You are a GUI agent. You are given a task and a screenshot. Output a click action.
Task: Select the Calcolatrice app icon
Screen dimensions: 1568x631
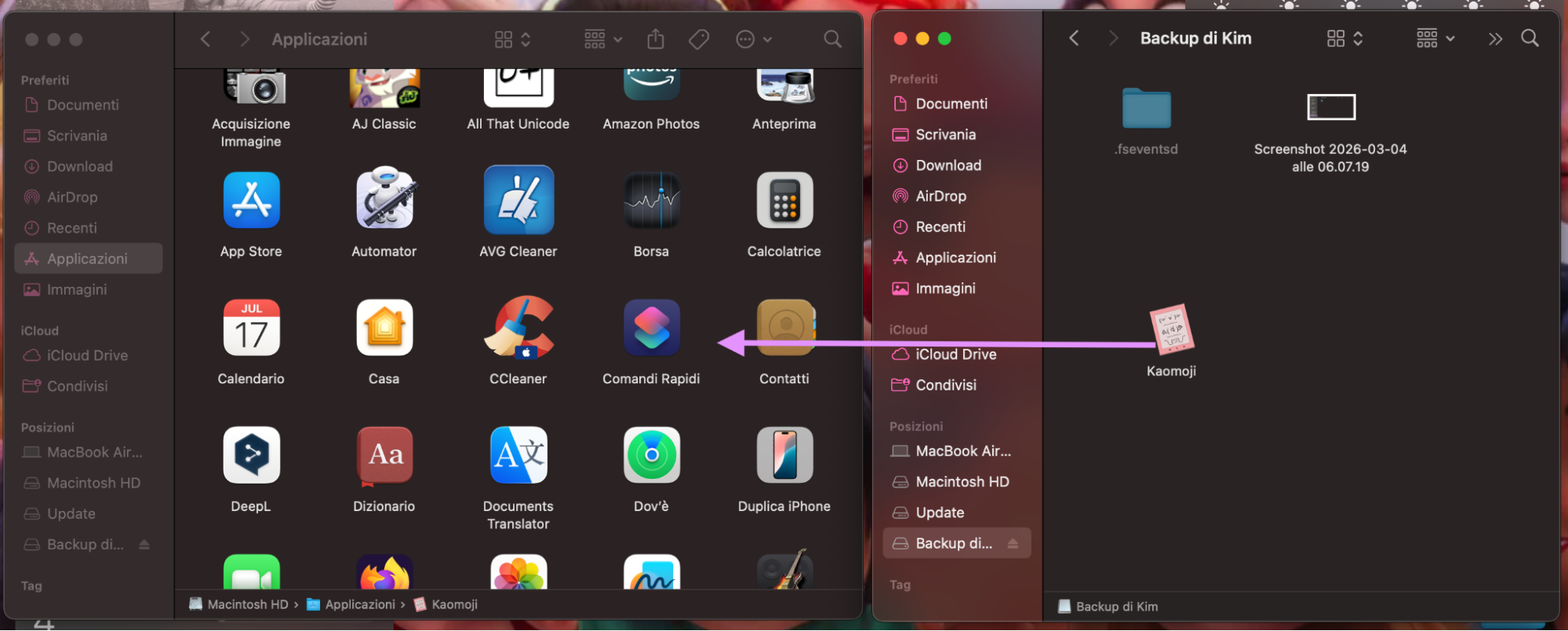tap(784, 201)
